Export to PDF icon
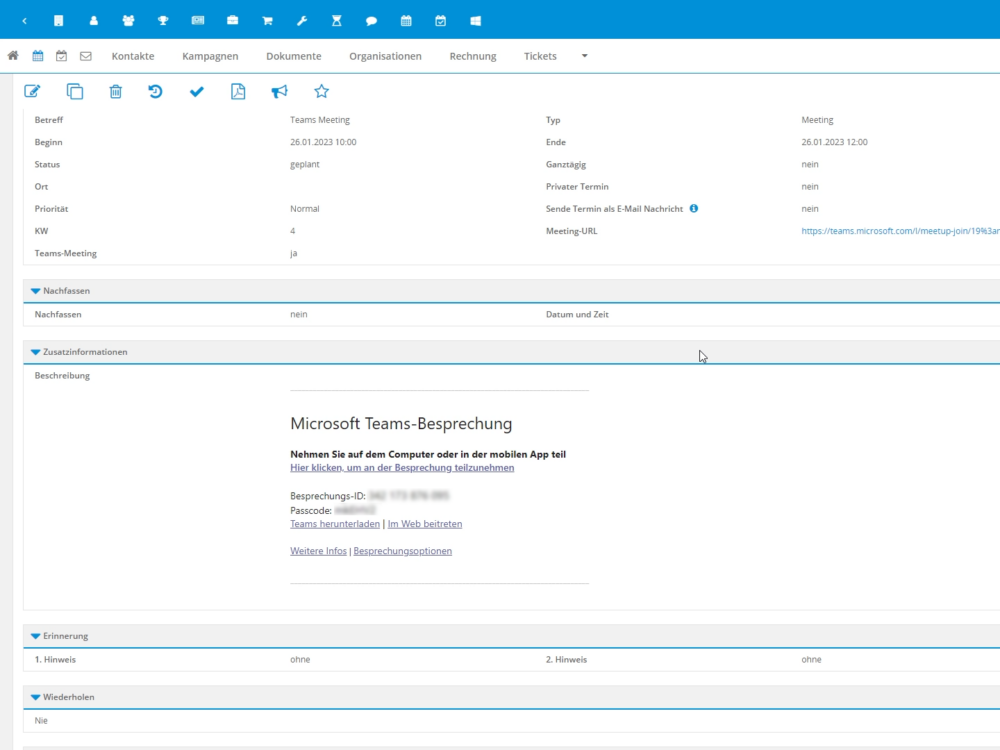Image resolution: width=1000 pixels, height=750 pixels. pos(238,92)
